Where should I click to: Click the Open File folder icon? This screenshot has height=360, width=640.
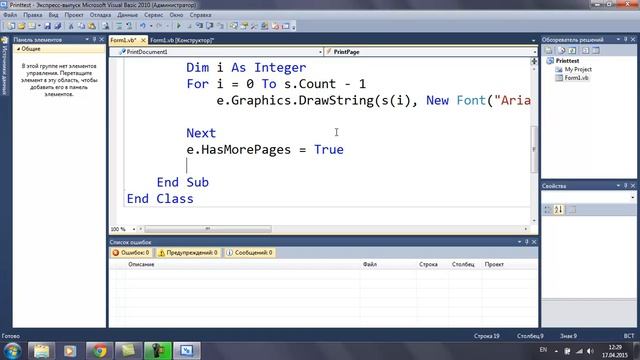point(22,26)
